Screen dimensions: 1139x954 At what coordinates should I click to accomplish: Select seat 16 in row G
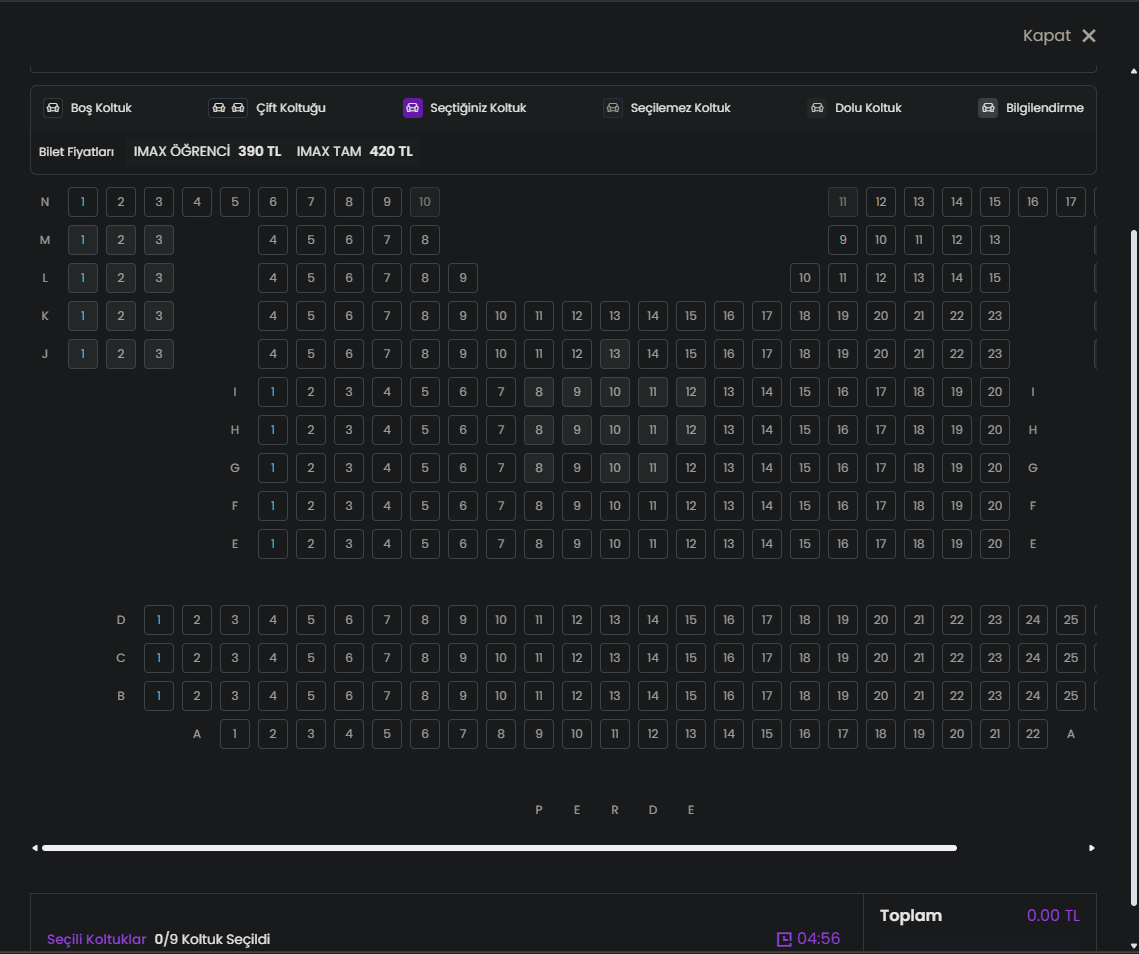pos(843,468)
